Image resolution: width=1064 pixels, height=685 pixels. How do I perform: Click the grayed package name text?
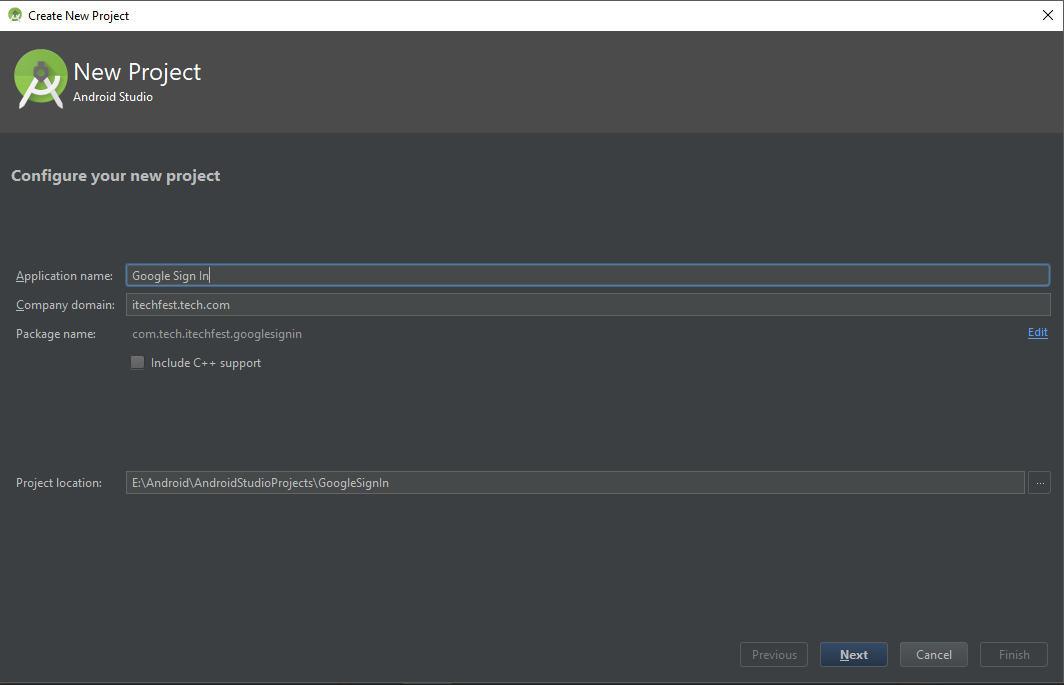point(216,333)
